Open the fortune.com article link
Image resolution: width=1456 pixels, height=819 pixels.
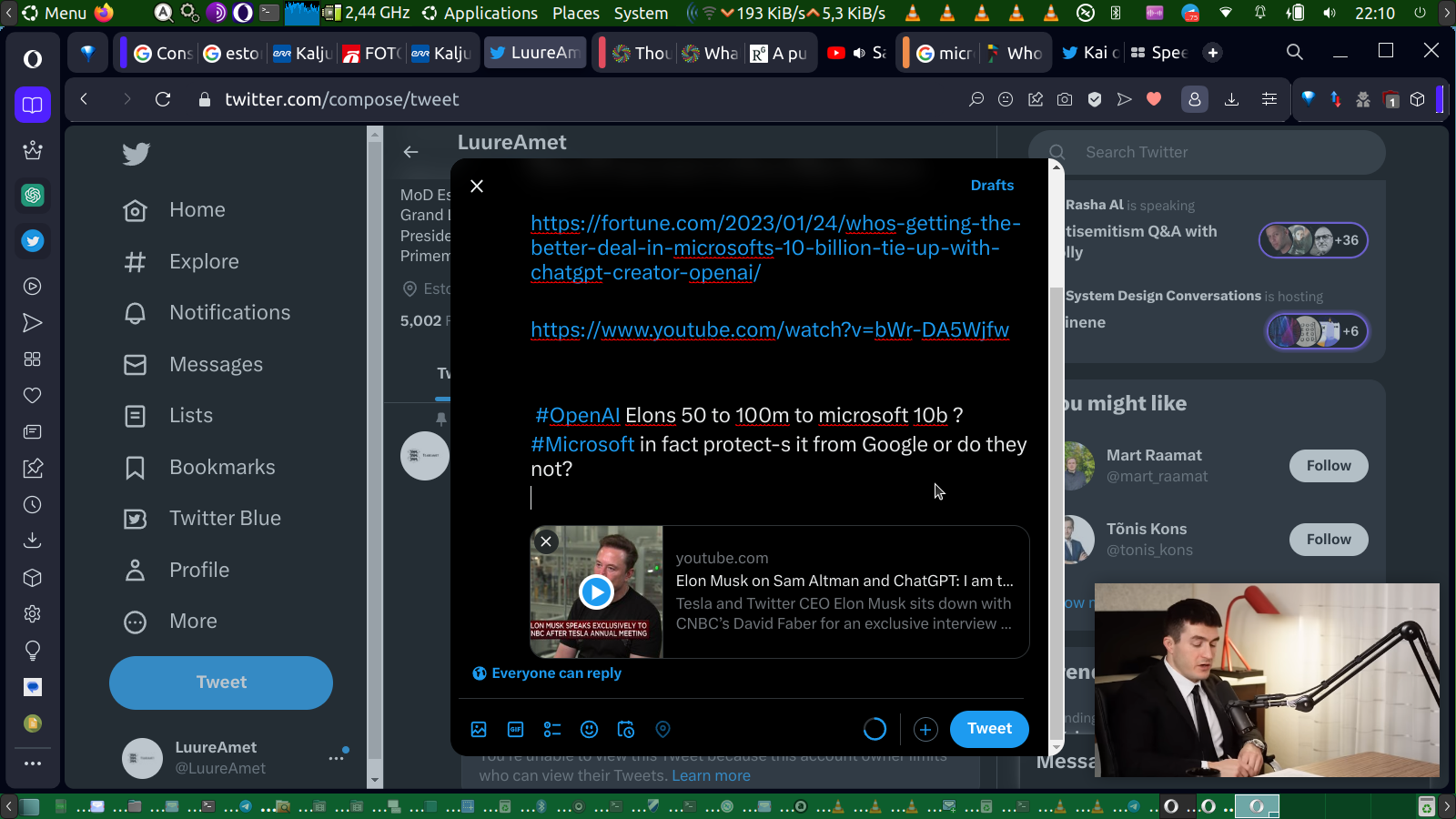[775, 248]
